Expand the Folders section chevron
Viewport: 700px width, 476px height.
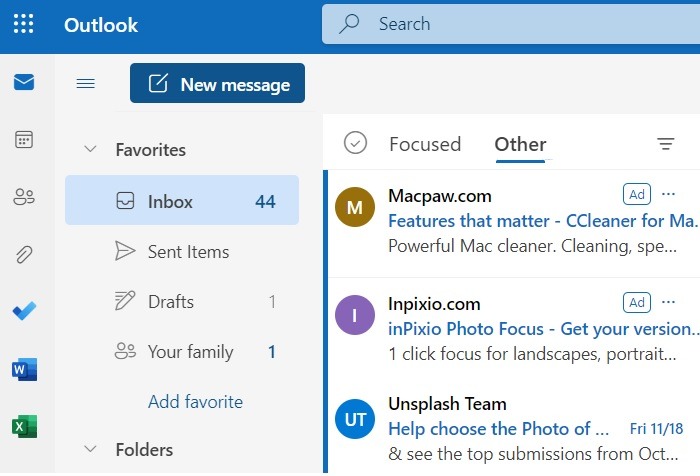point(91,449)
